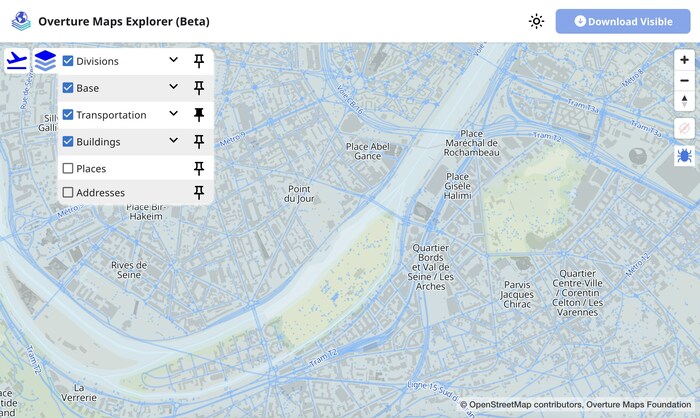
Task: Click the Base layer label
Action: [88, 88]
